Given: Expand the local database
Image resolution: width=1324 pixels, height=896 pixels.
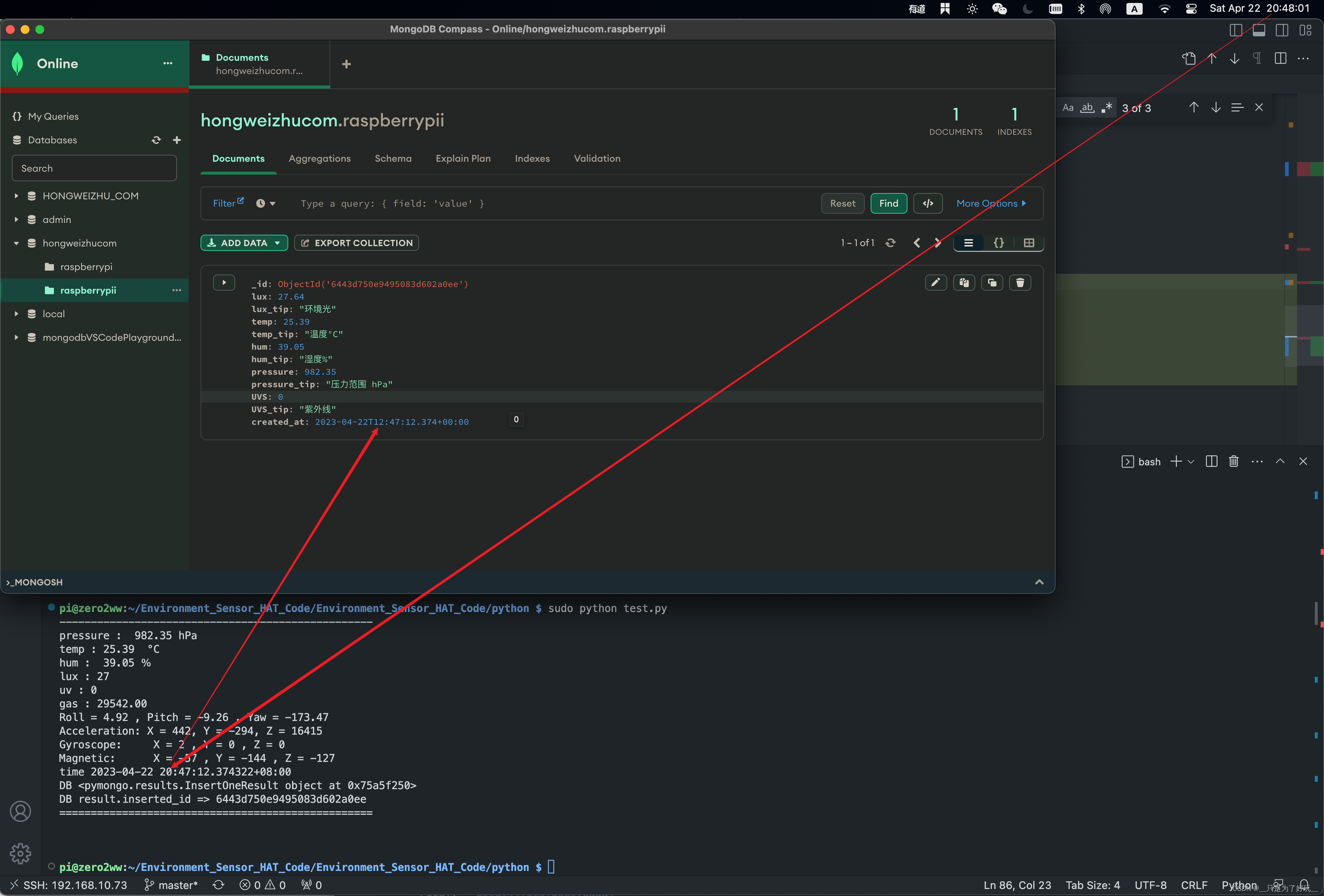Looking at the screenshot, I should tap(17, 314).
